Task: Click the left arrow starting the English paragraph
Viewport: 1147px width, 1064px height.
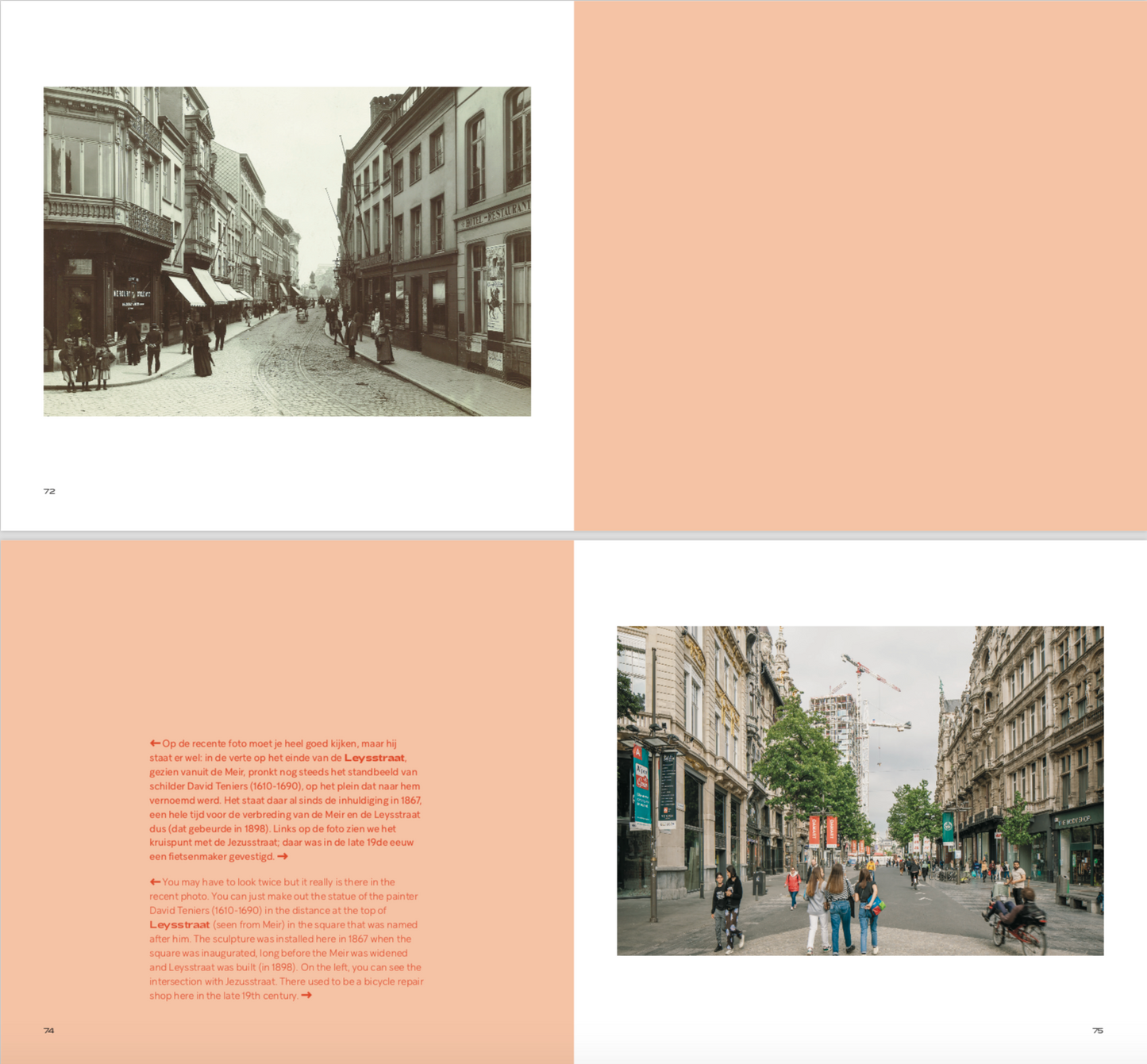Action: click(155, 882)
